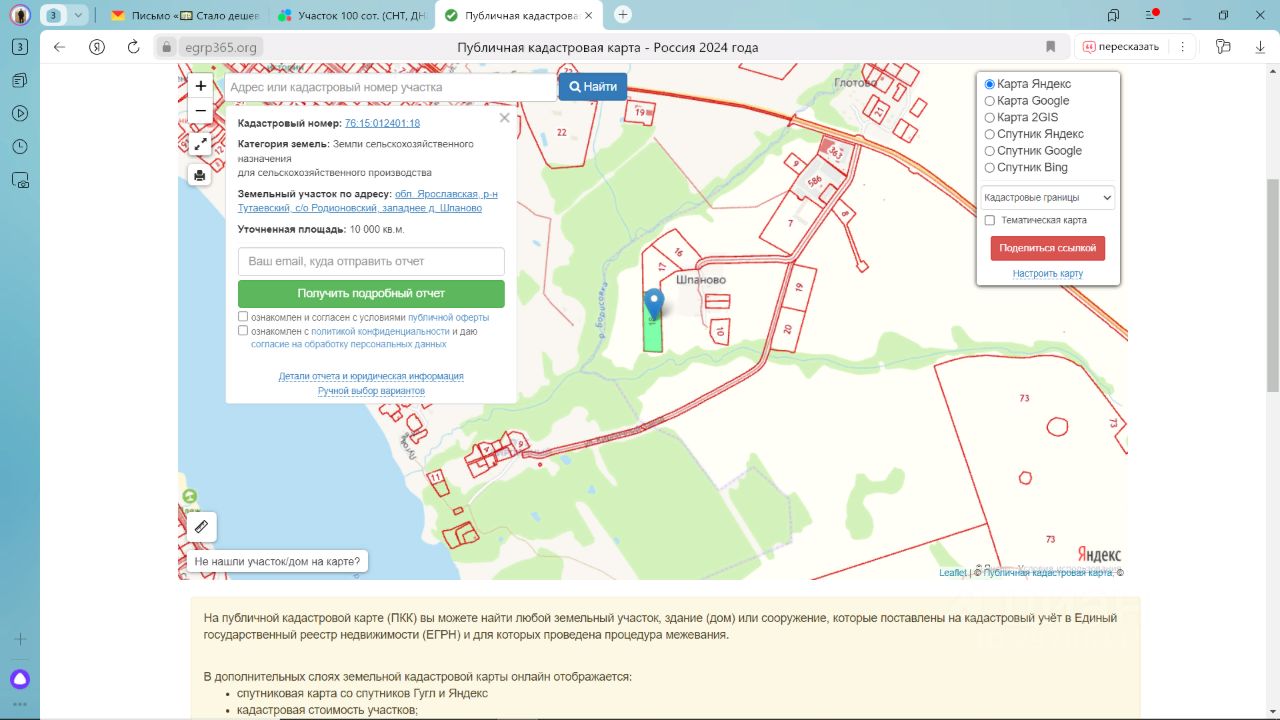Toggle fullscreen map view icon
Image resolution: width=1280 pixels, height=720 pixels.
coord(200,144)
